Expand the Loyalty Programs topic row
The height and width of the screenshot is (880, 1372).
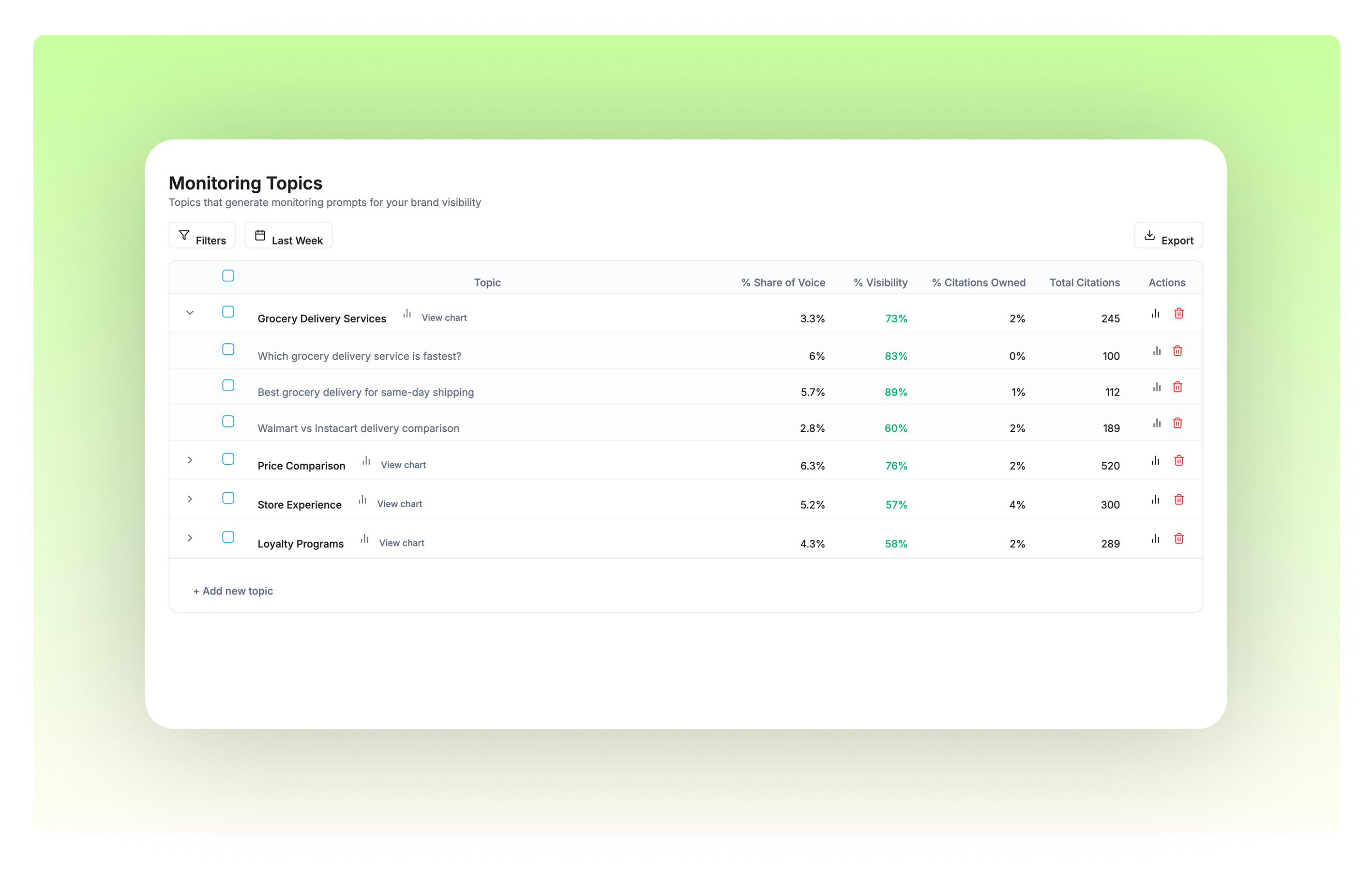pyautogui.click(x=190, y=538)
